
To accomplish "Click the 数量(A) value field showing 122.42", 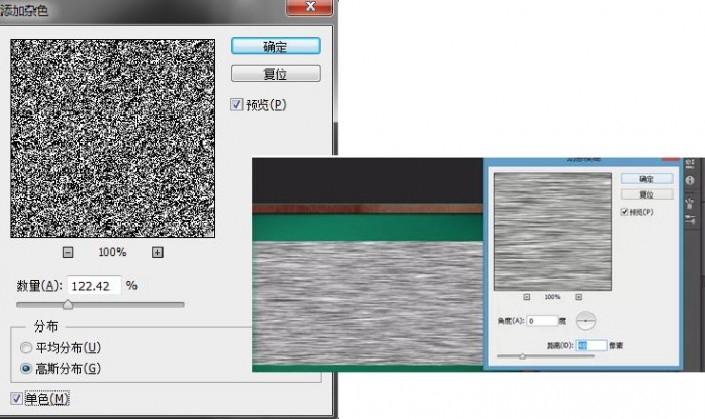I will click(94, 286).
